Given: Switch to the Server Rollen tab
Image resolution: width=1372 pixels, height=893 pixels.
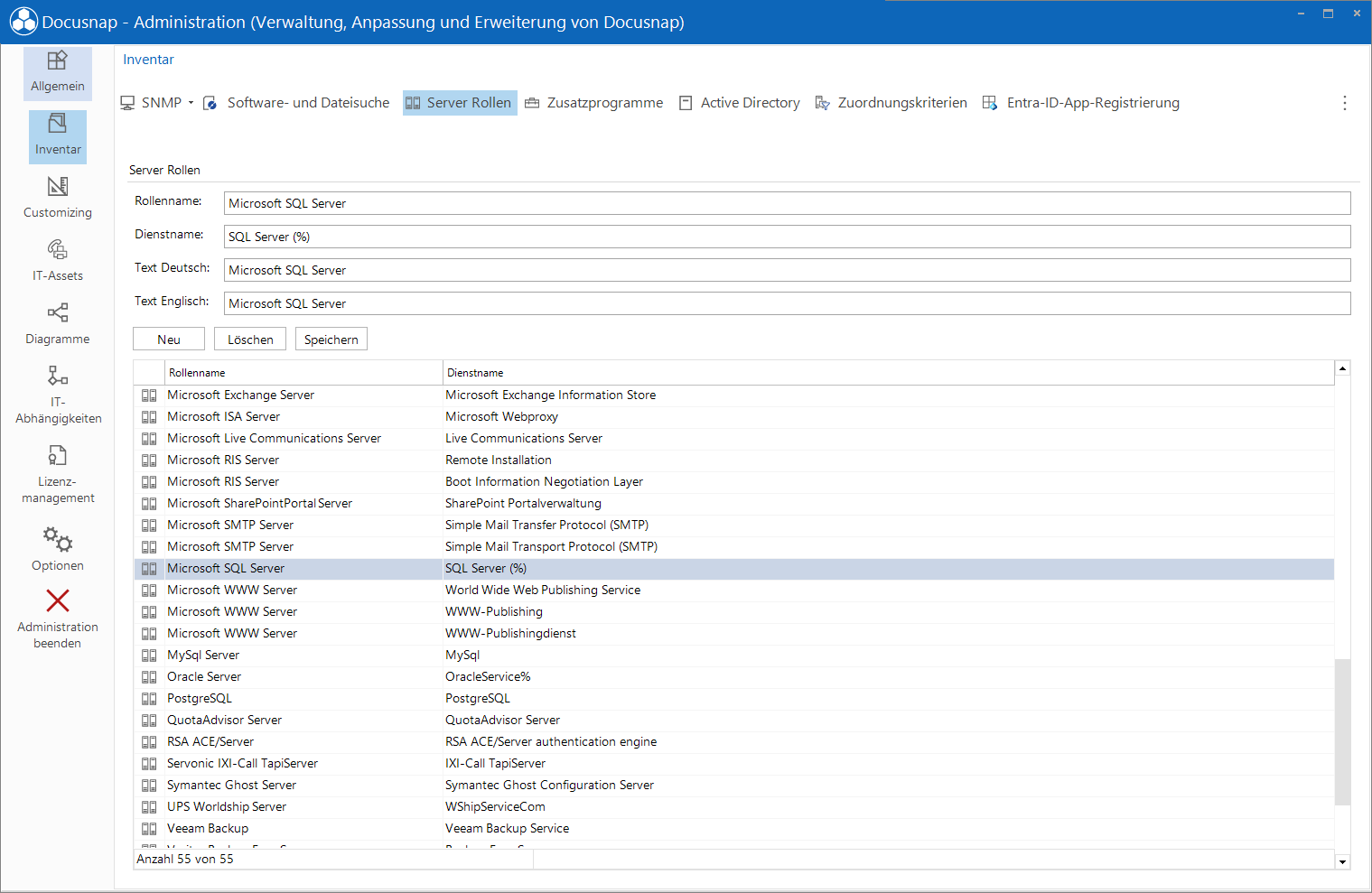Looking at the screenshot, I should [460, 103].
